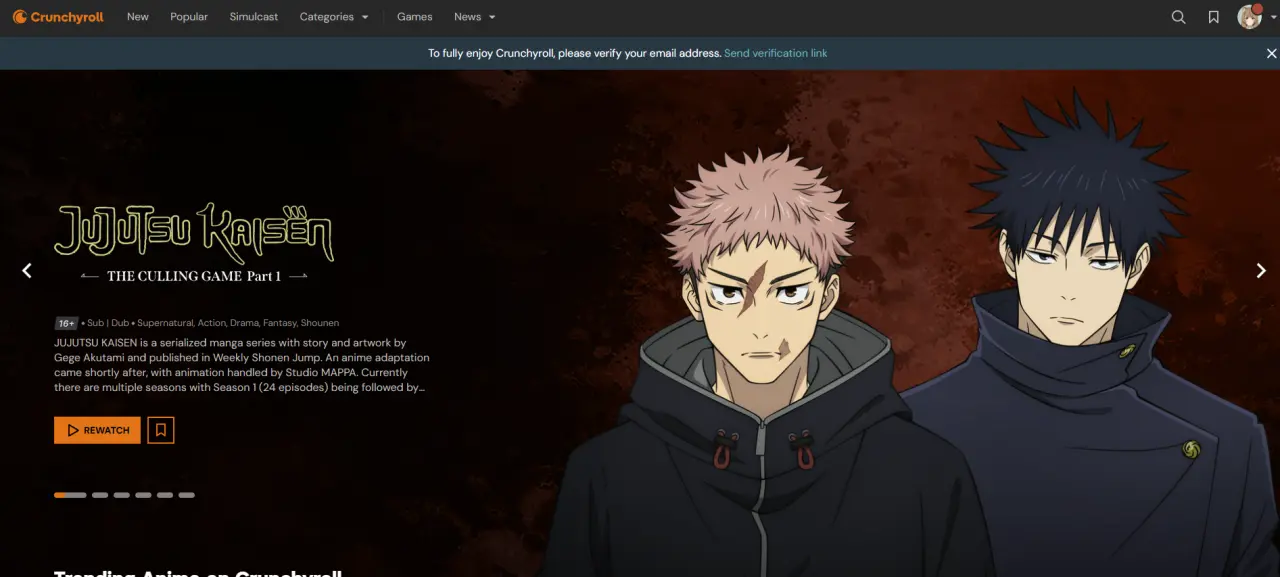Open the New menu item
This screenshot has width=1280, height=577.
(138, 17)
